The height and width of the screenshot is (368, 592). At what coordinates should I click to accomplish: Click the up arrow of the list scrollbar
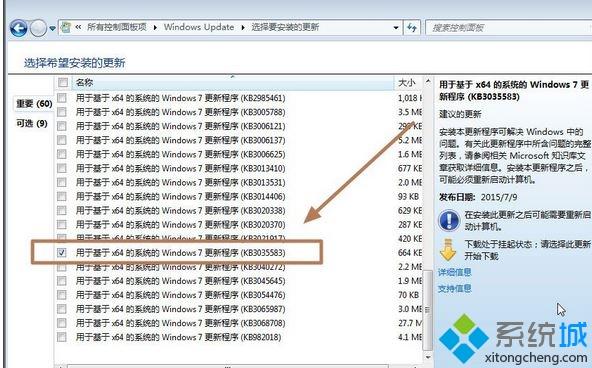point(428,82)
